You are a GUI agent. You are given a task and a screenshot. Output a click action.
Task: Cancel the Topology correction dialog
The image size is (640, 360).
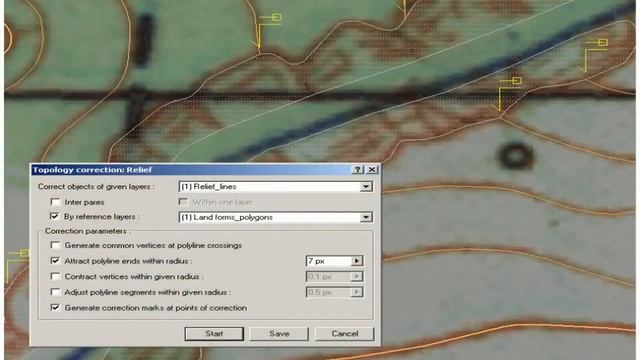pos(344,334)
